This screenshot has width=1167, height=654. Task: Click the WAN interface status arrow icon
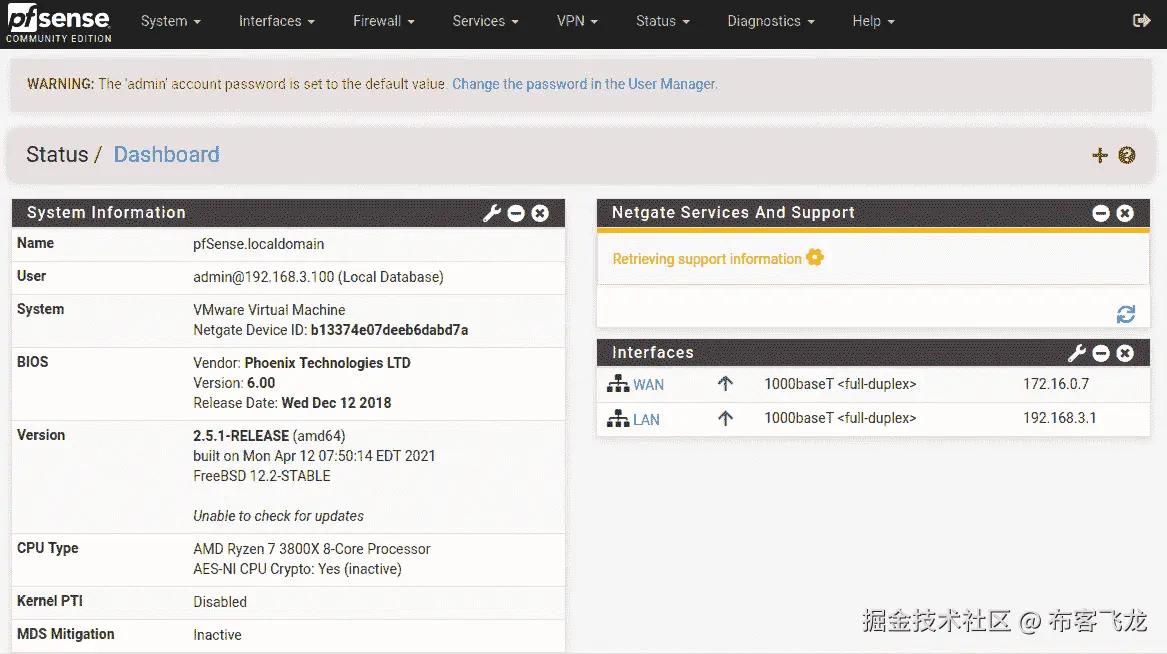[725, 383]
